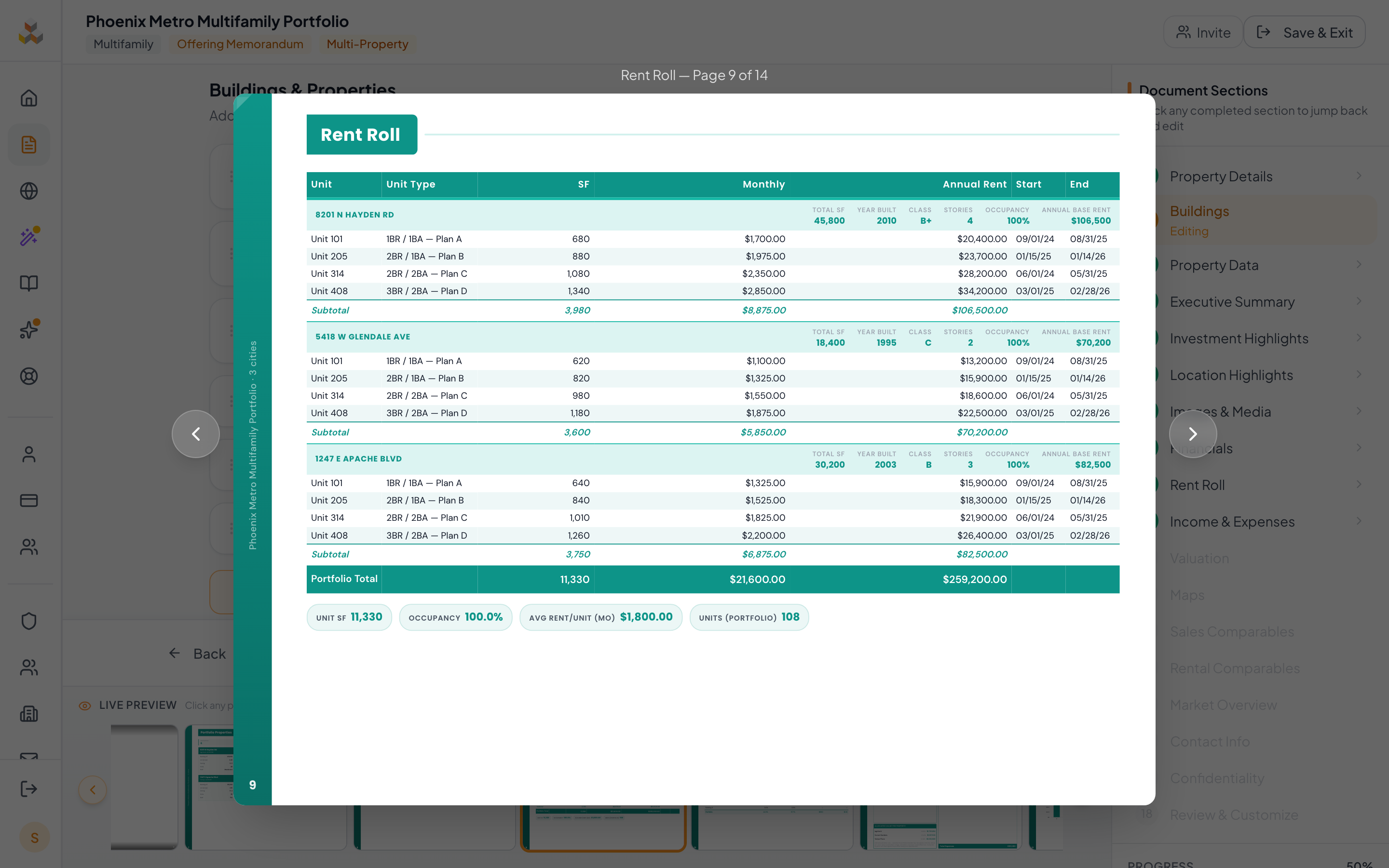Expand chevron next to Financials

click(1359, 448)
